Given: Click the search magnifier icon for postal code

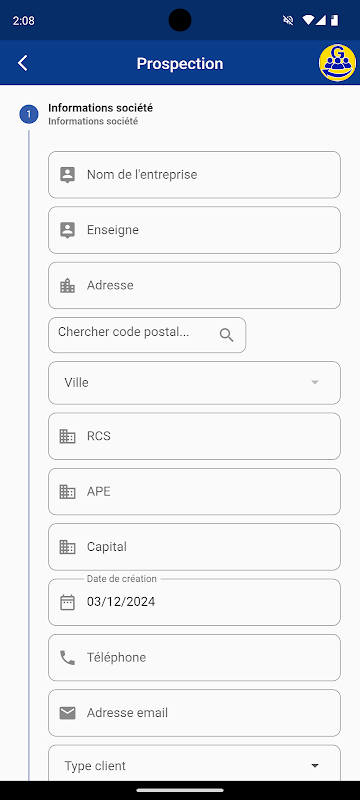Looking at the screenshot, I should pos(226,335).
